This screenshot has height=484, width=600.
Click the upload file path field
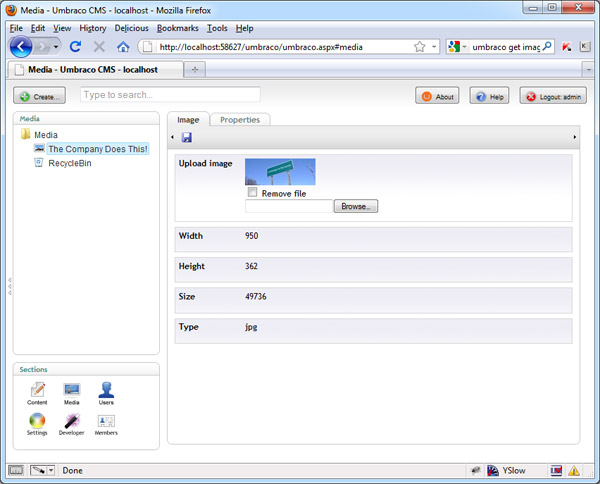pos(289,206)
